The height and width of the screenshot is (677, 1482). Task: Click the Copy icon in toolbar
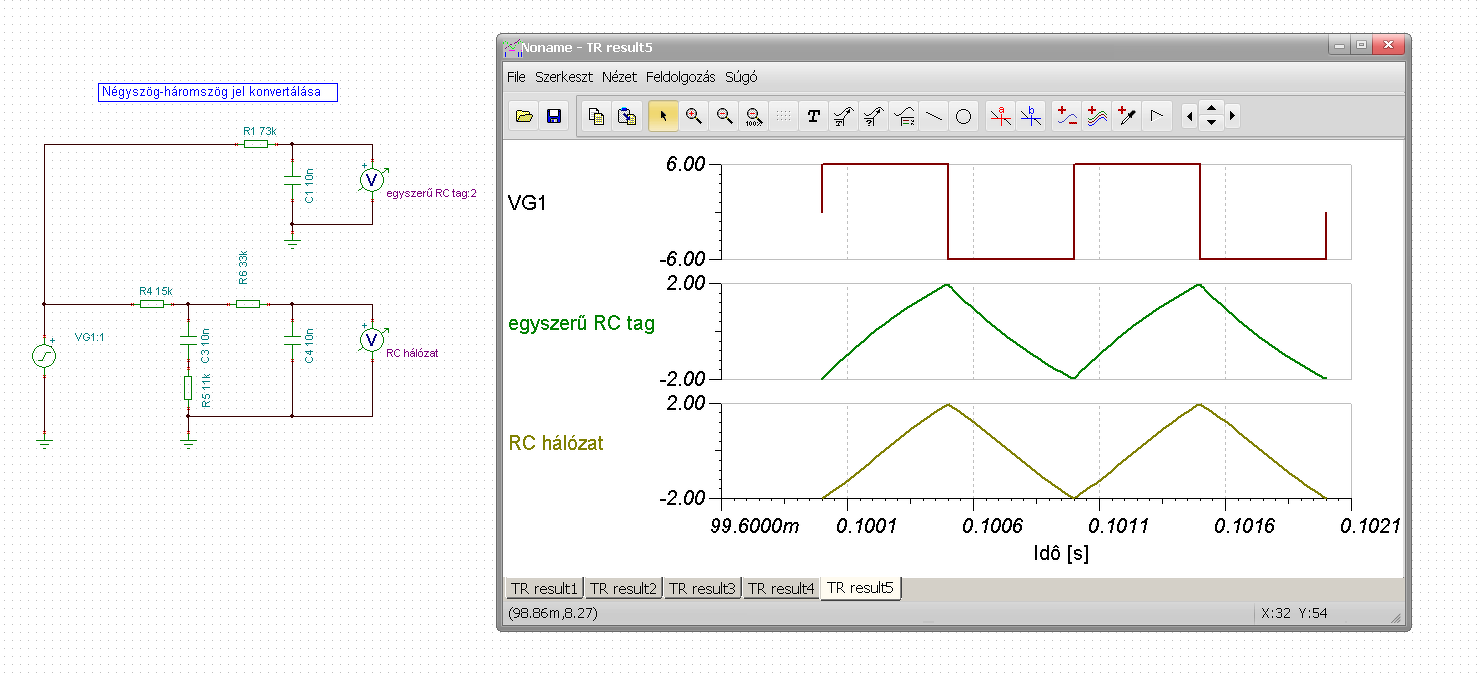[597, 116]
